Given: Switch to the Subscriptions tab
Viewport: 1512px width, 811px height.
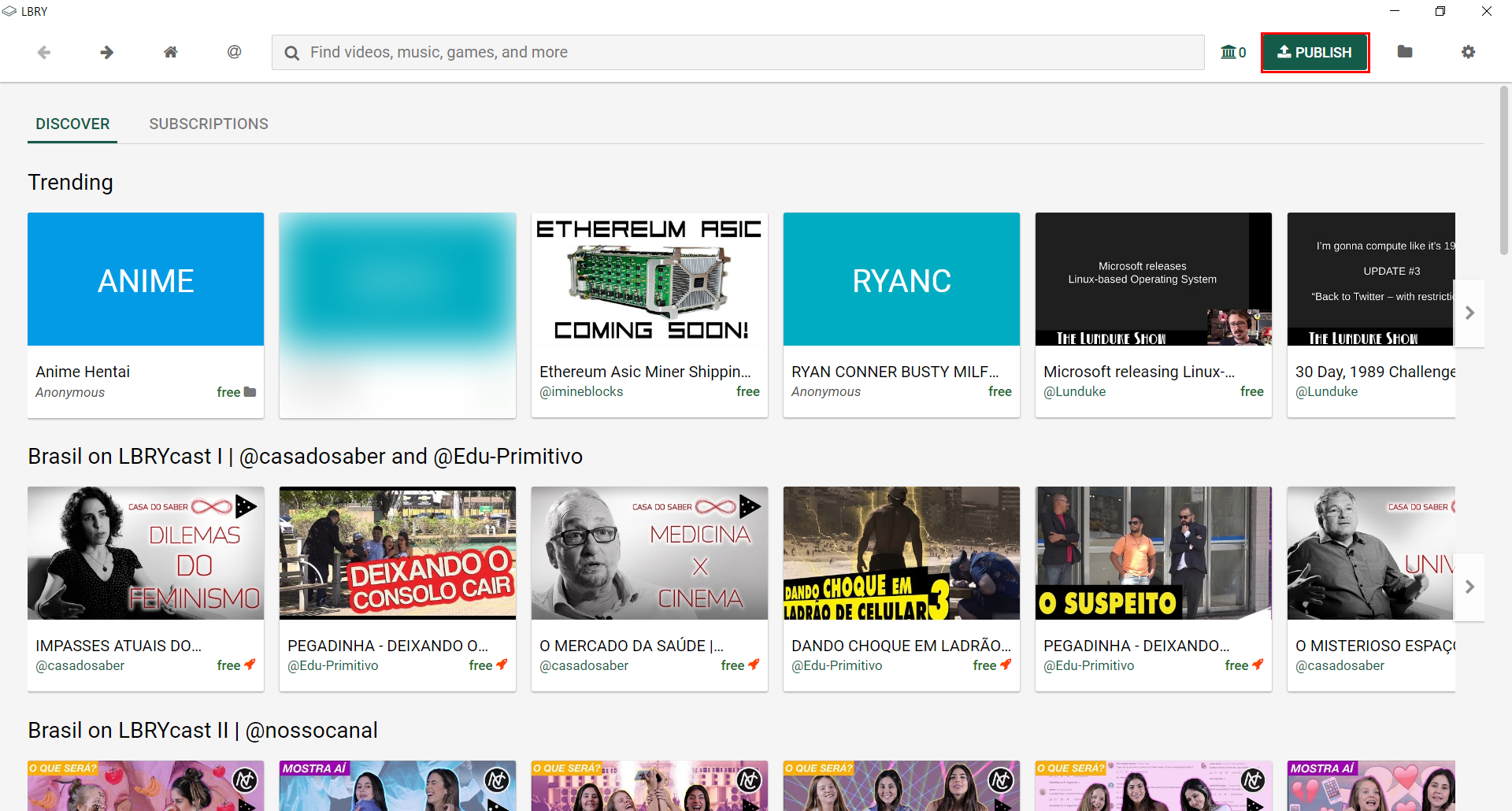Looking at the screenshot, I should point(209,124).
